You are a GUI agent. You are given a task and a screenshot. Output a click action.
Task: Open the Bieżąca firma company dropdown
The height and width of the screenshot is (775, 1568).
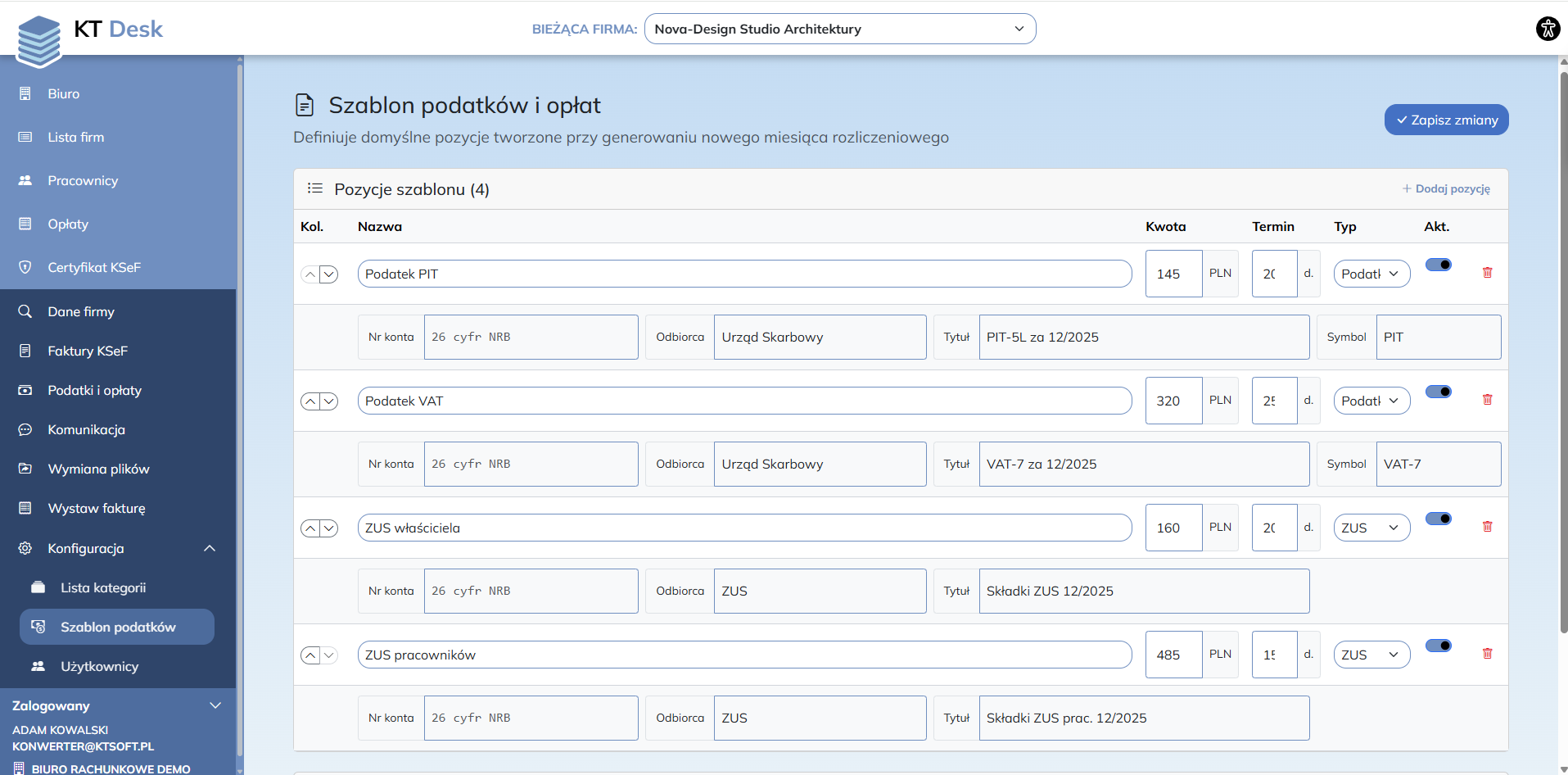839,29
